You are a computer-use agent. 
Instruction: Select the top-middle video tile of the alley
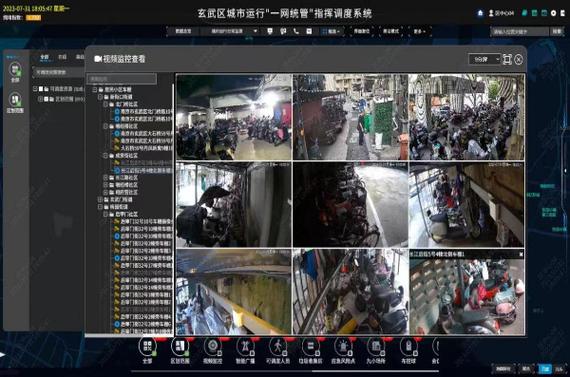350,117
